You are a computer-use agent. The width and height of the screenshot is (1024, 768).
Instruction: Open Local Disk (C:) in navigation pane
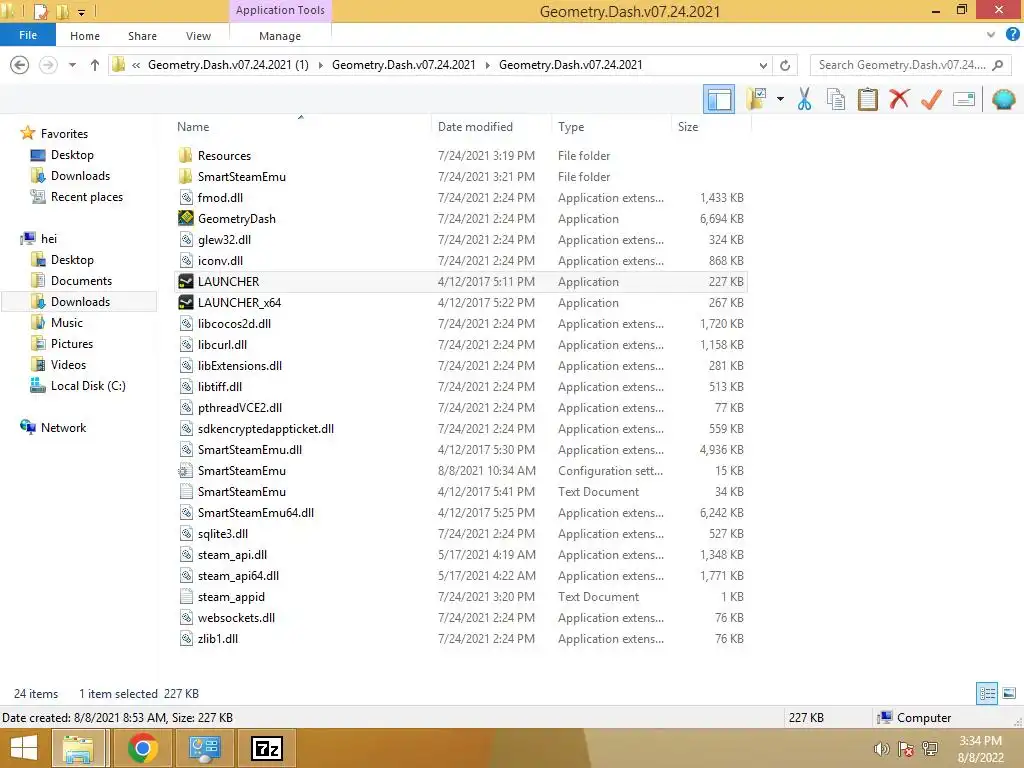[88, 386]
